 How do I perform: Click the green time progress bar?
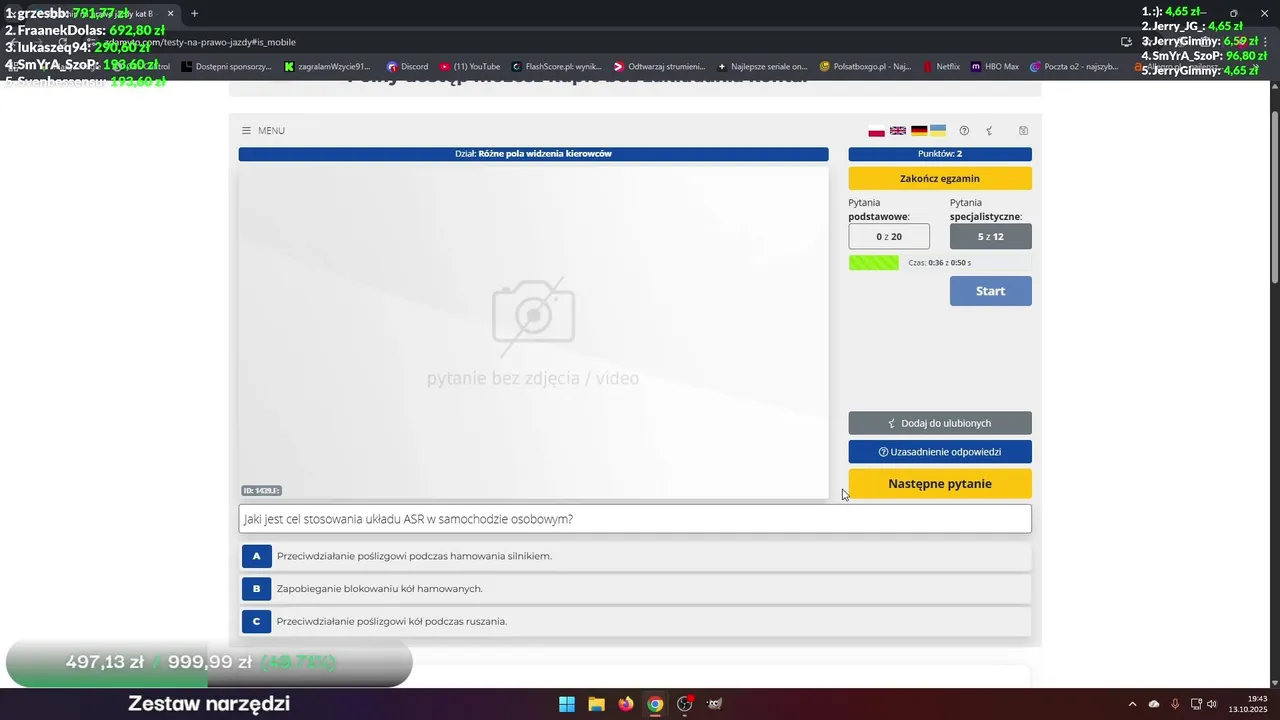[x=874, y=263]
